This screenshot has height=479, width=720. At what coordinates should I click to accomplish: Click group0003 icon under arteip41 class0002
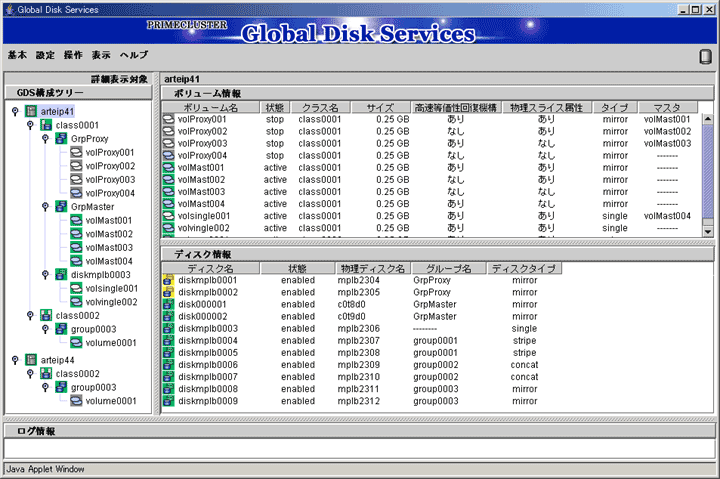tap(61, 329)
